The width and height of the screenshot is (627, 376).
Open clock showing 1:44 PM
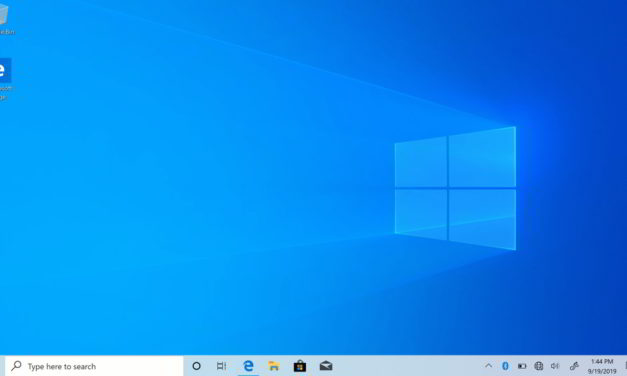click(x=602, y=366)
